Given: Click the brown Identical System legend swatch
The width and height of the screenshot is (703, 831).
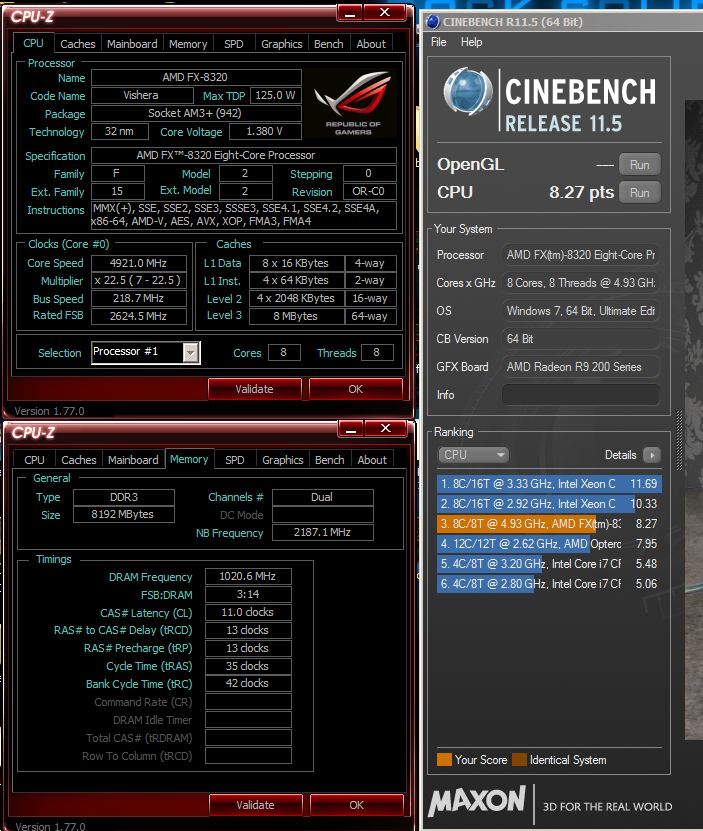Looking at the screenshot, I should [520, 759].
